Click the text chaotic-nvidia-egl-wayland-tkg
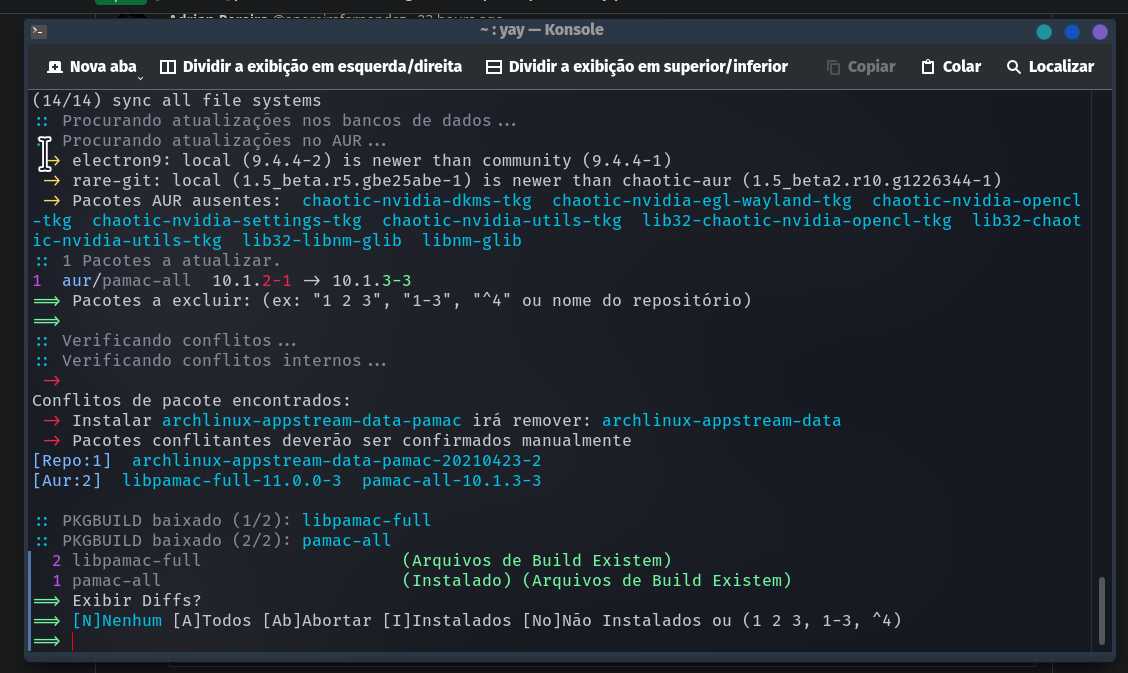1128x673 pixels. pos(701,201)
